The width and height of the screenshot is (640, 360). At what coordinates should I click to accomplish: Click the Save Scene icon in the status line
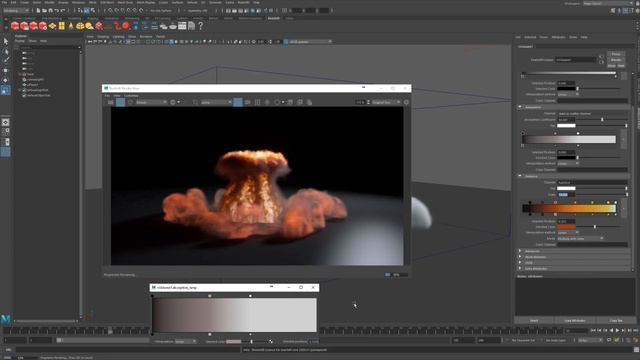(51, 11)
